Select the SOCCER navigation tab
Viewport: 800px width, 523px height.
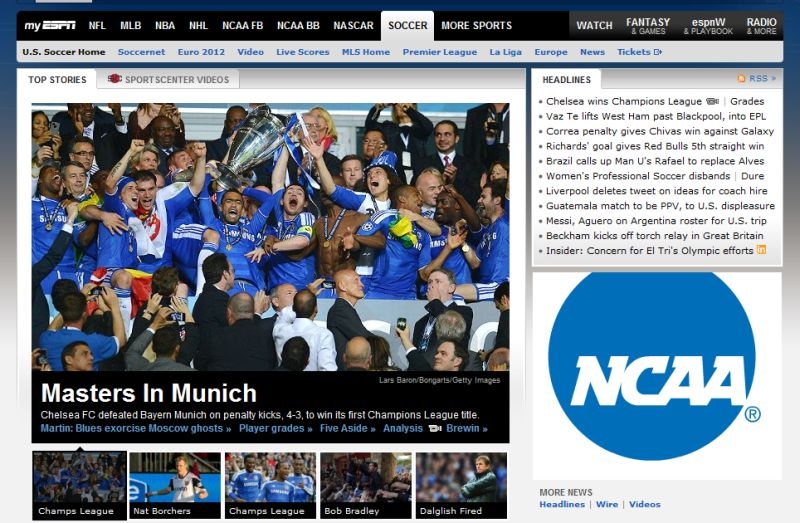point(407,26)
